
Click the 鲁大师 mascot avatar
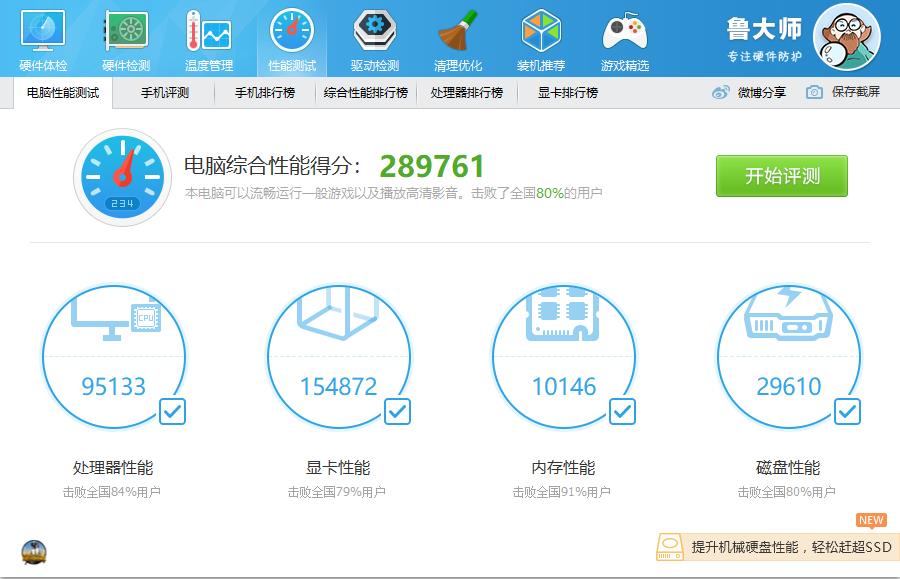coord(847,37)
